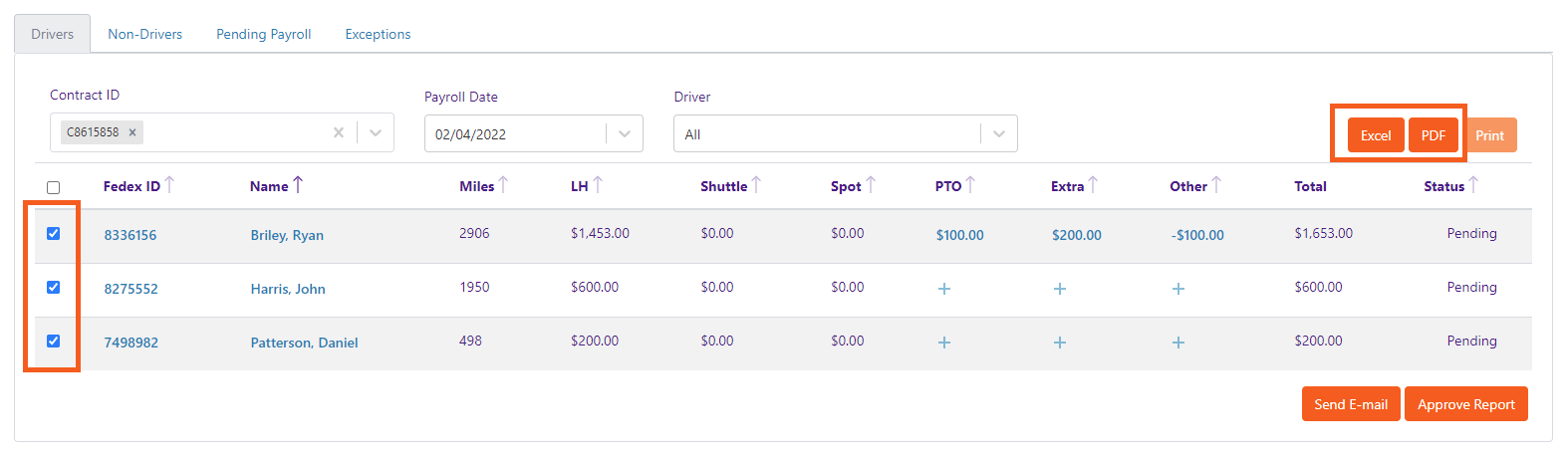Open Fedex ID 7498982 link
This screenshot has width=1568, height=460.
pyautogui.click(x=131, y=343)
